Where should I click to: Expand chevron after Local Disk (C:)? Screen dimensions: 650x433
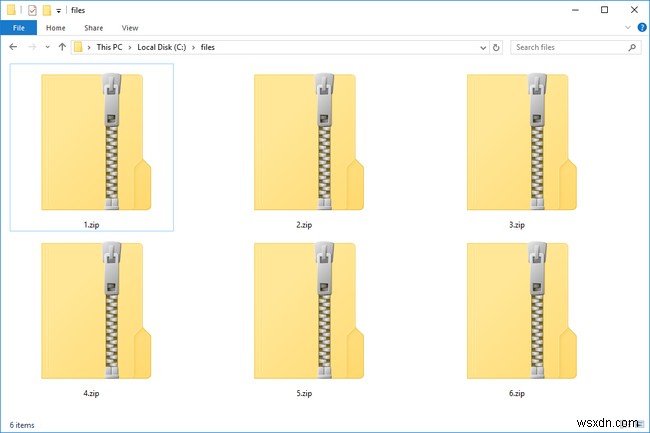[194, 48]
